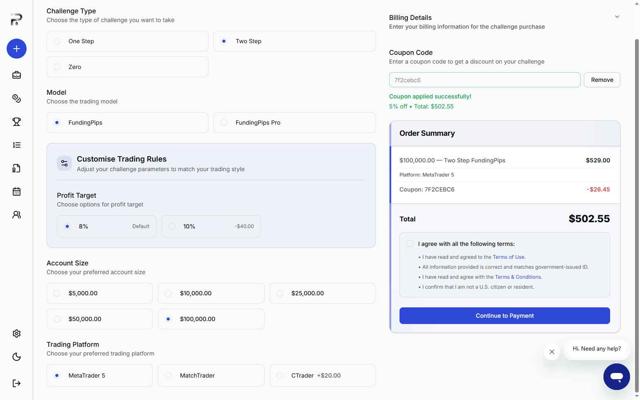Click the Customise Trading Rules sliders icon
Viewport: 640px width, 400px height.
click(x=64, y=163)
